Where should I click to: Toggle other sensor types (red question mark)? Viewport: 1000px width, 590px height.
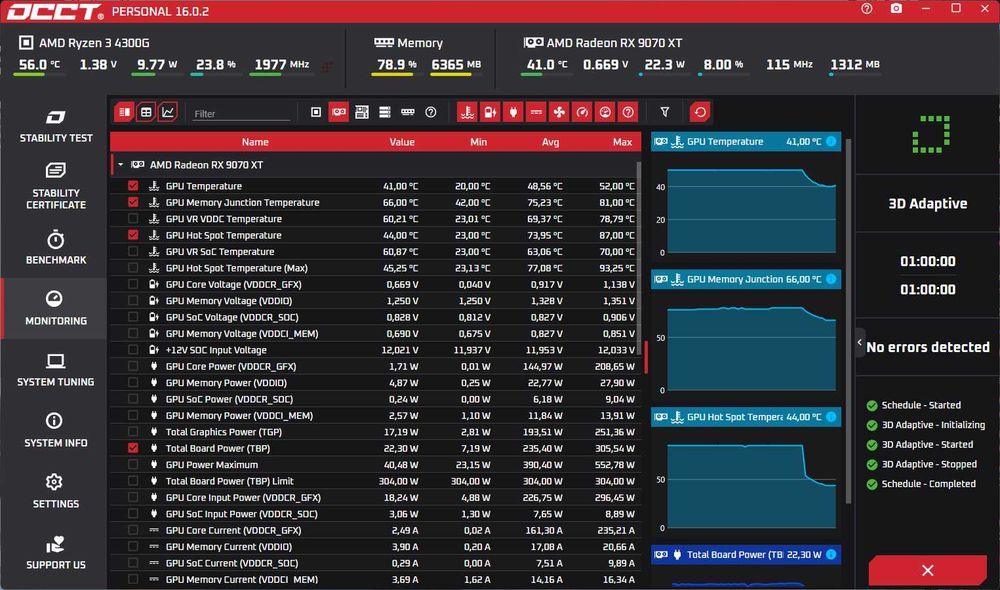click(x=628, y=112)
